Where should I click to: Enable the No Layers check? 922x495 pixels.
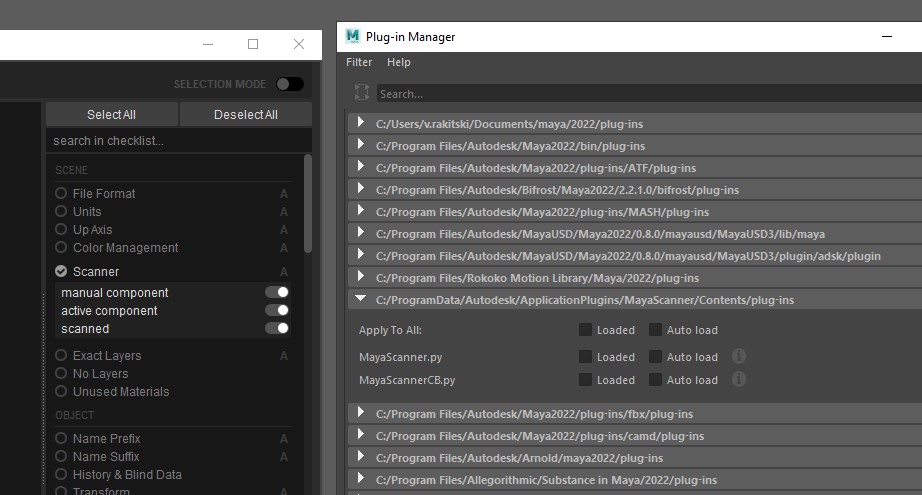click(x=61, y=373)
